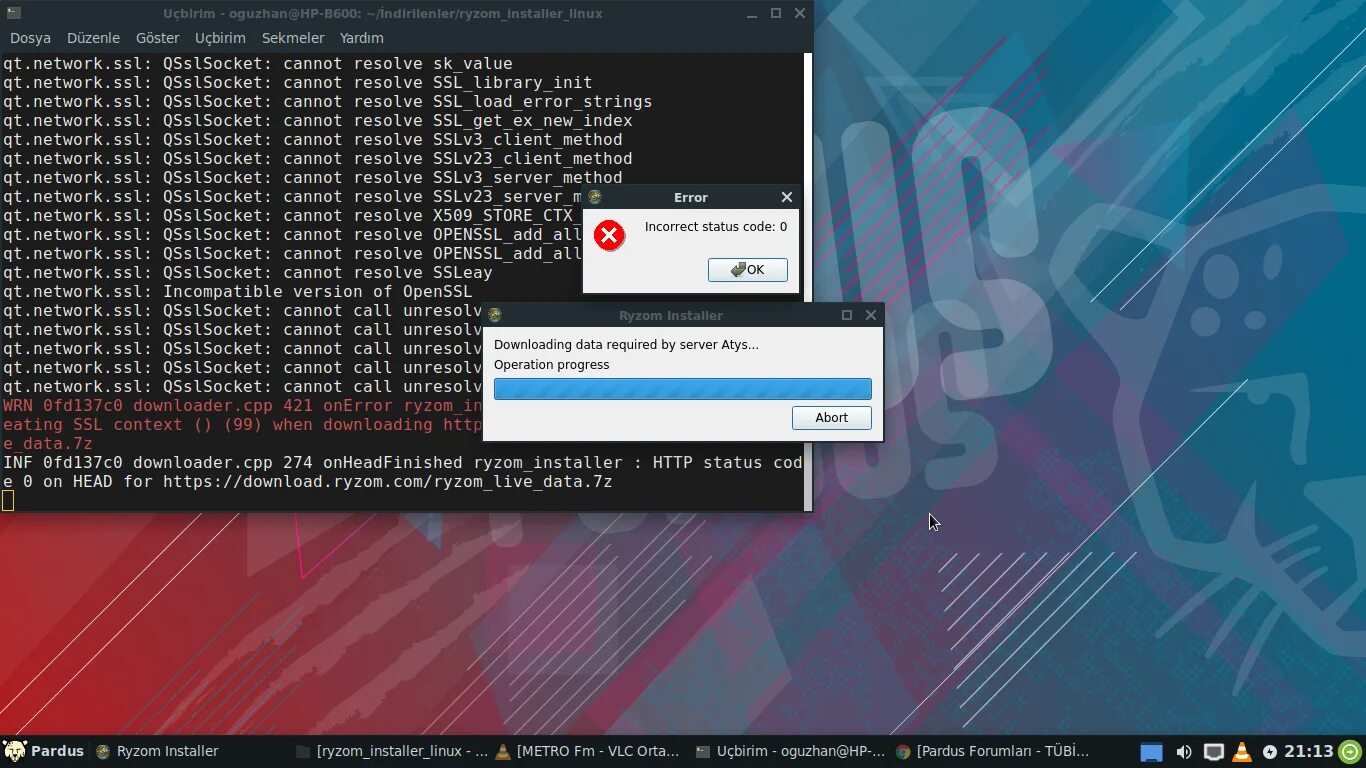Click the network monitor tray icon
1366x768 pixels.
[x=1213, y=752]
